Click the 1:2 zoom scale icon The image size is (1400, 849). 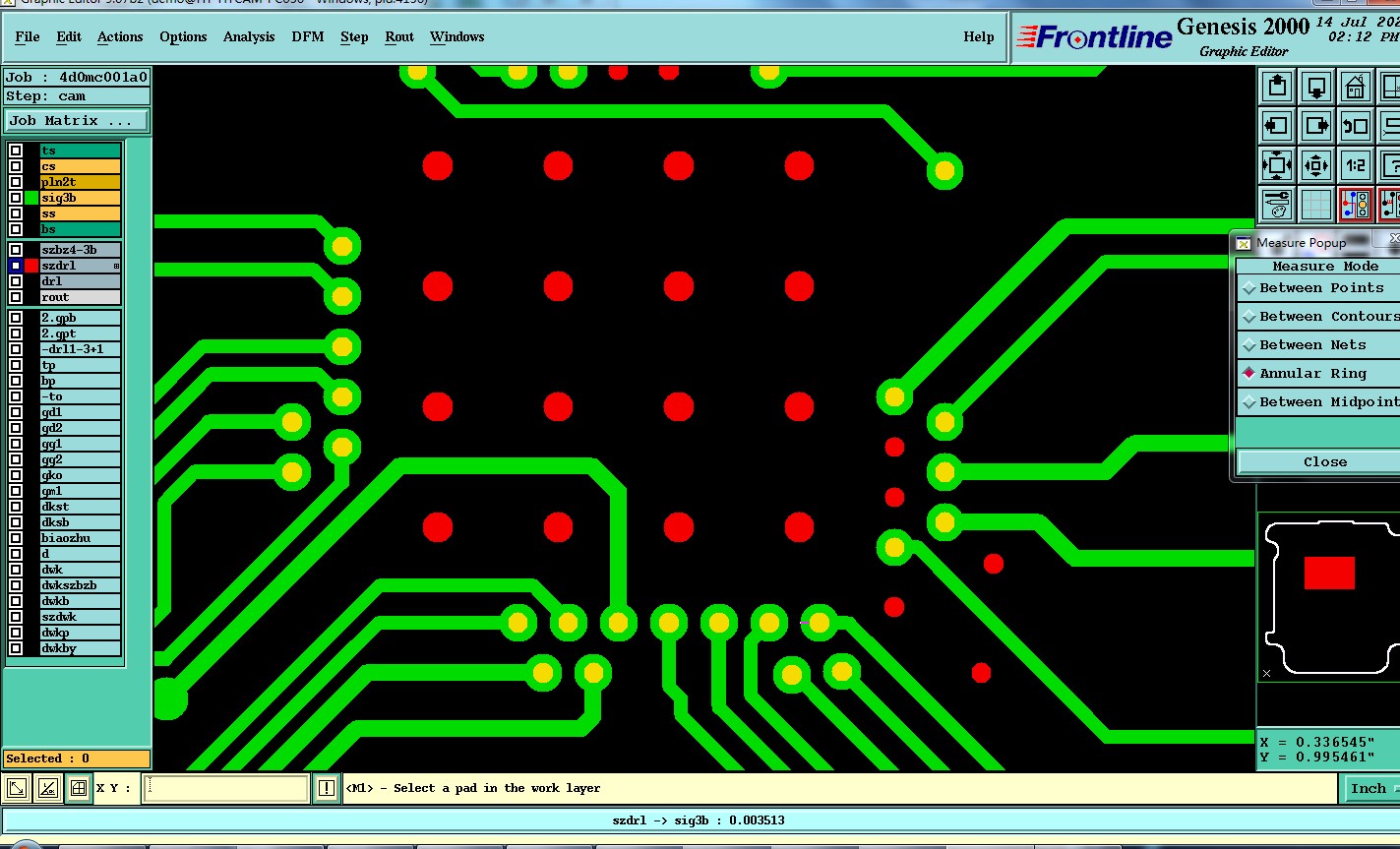[x=1356, y=165]
